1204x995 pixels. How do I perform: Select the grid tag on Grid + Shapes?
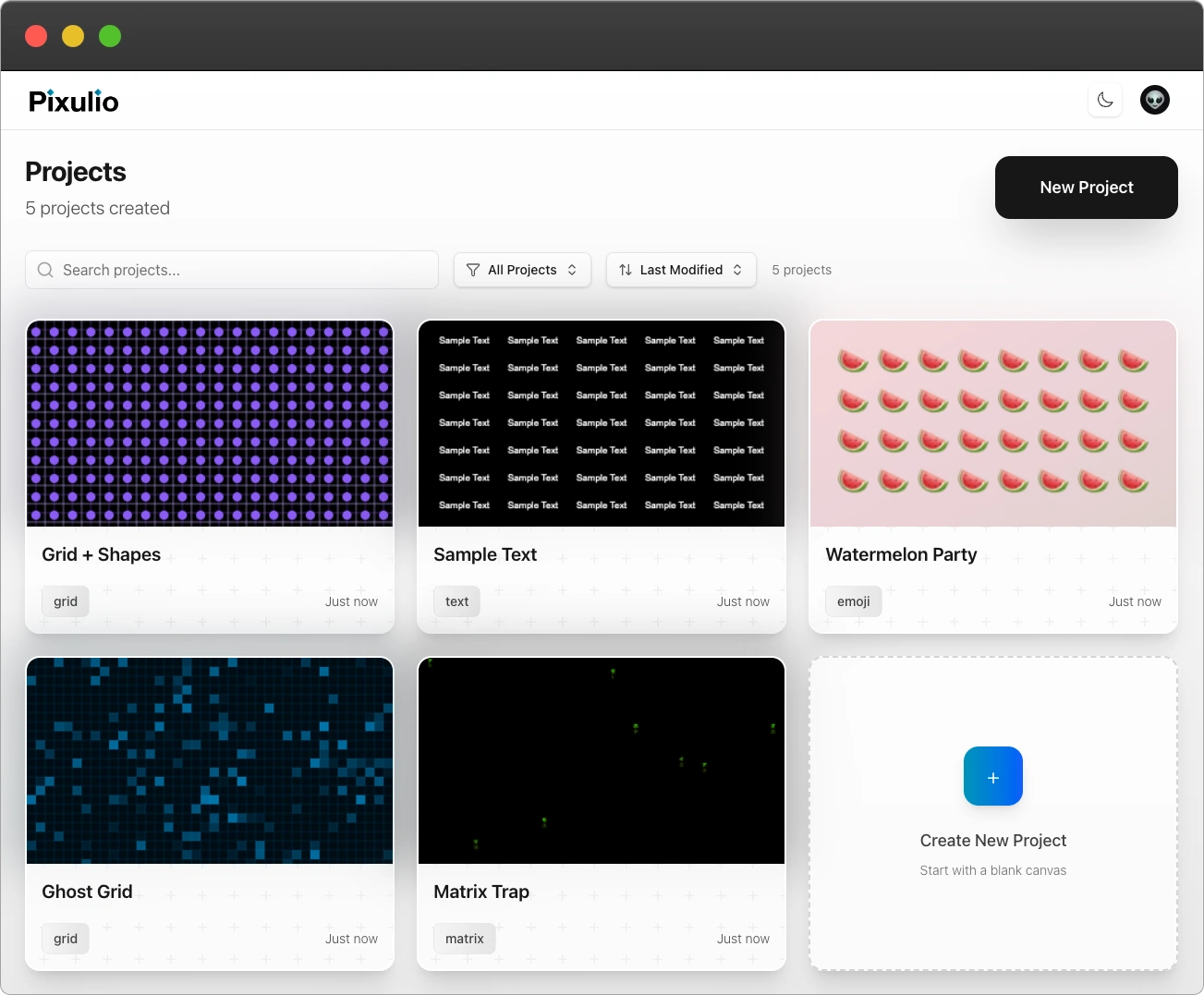click(x=65, y=601)
